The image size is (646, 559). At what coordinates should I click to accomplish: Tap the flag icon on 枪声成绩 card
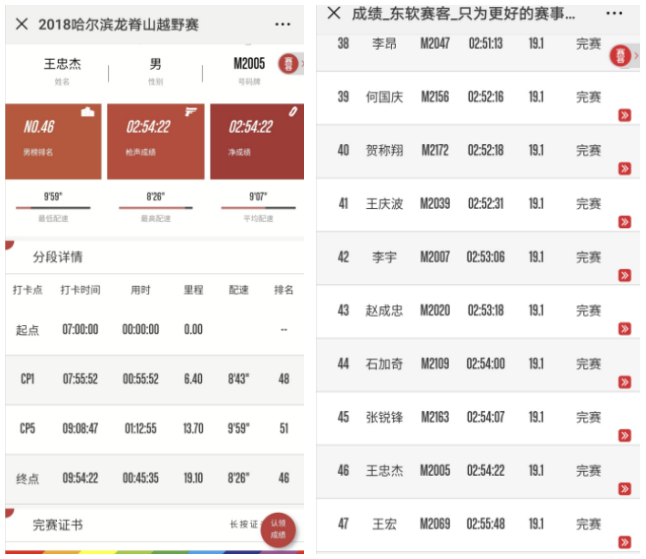pyautogui.click(x=191, y=110)
